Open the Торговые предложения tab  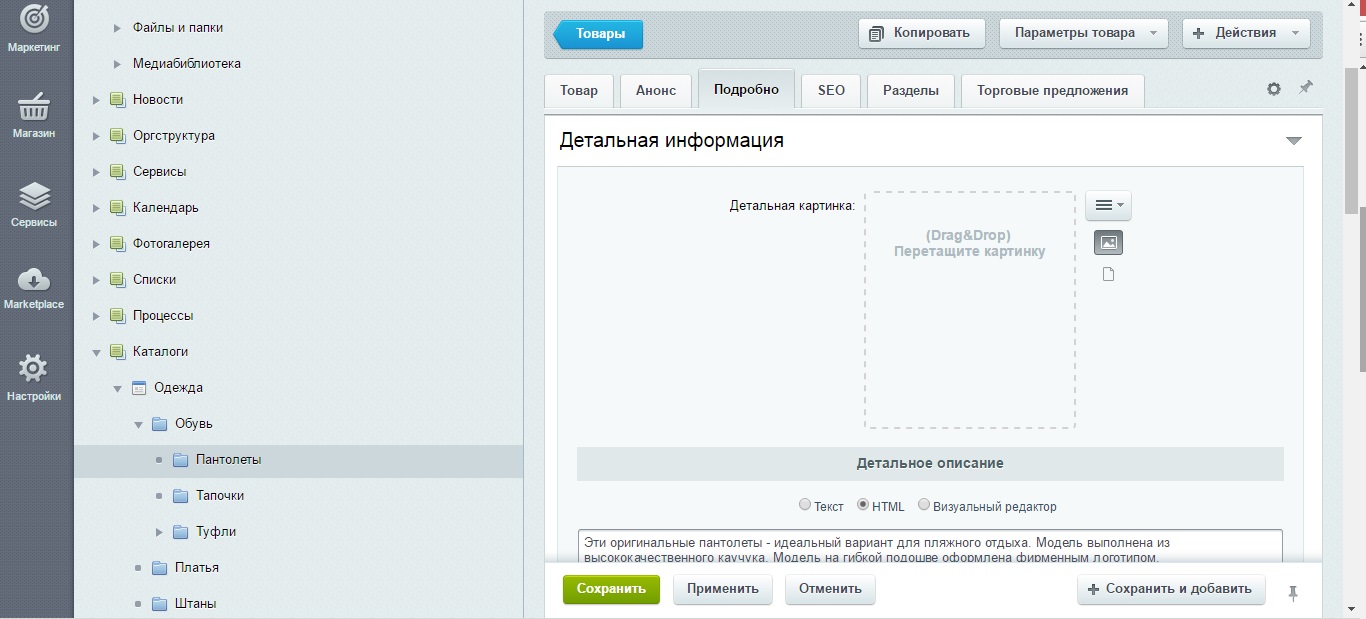coord(1052,90)
